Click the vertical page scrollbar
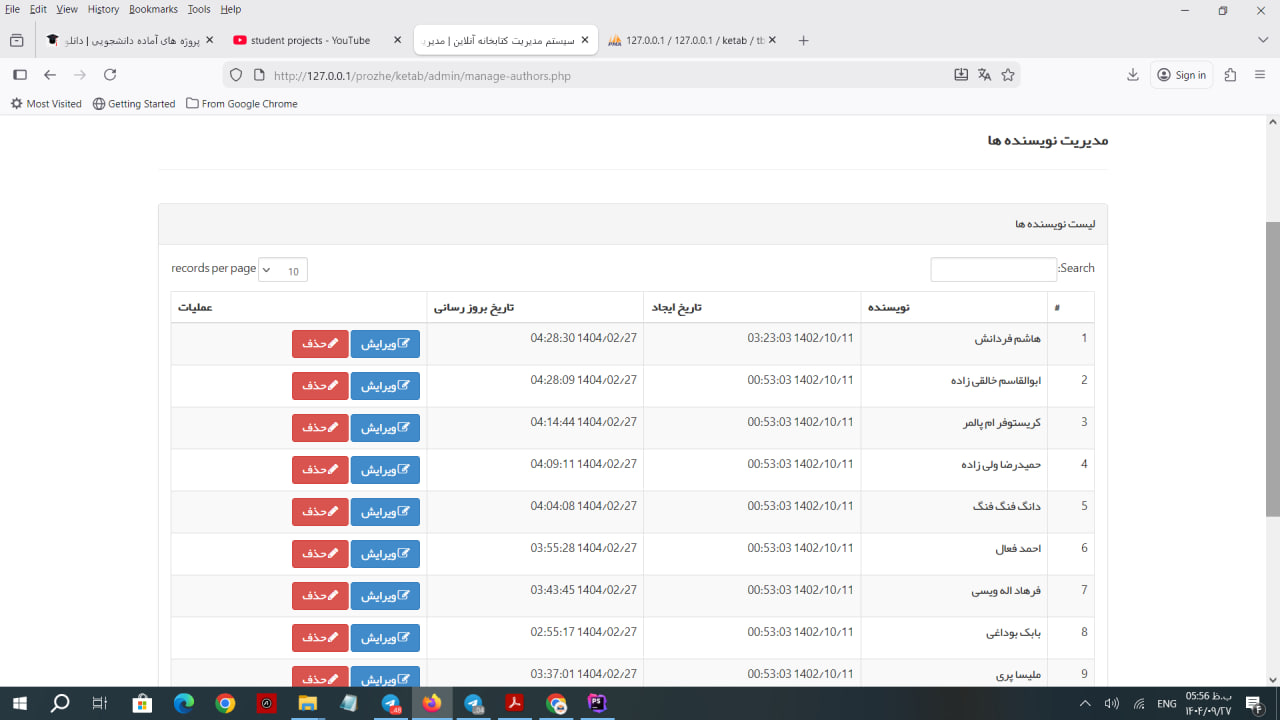The height and width of the screenshot is (720, 1280). [1272, 370]
